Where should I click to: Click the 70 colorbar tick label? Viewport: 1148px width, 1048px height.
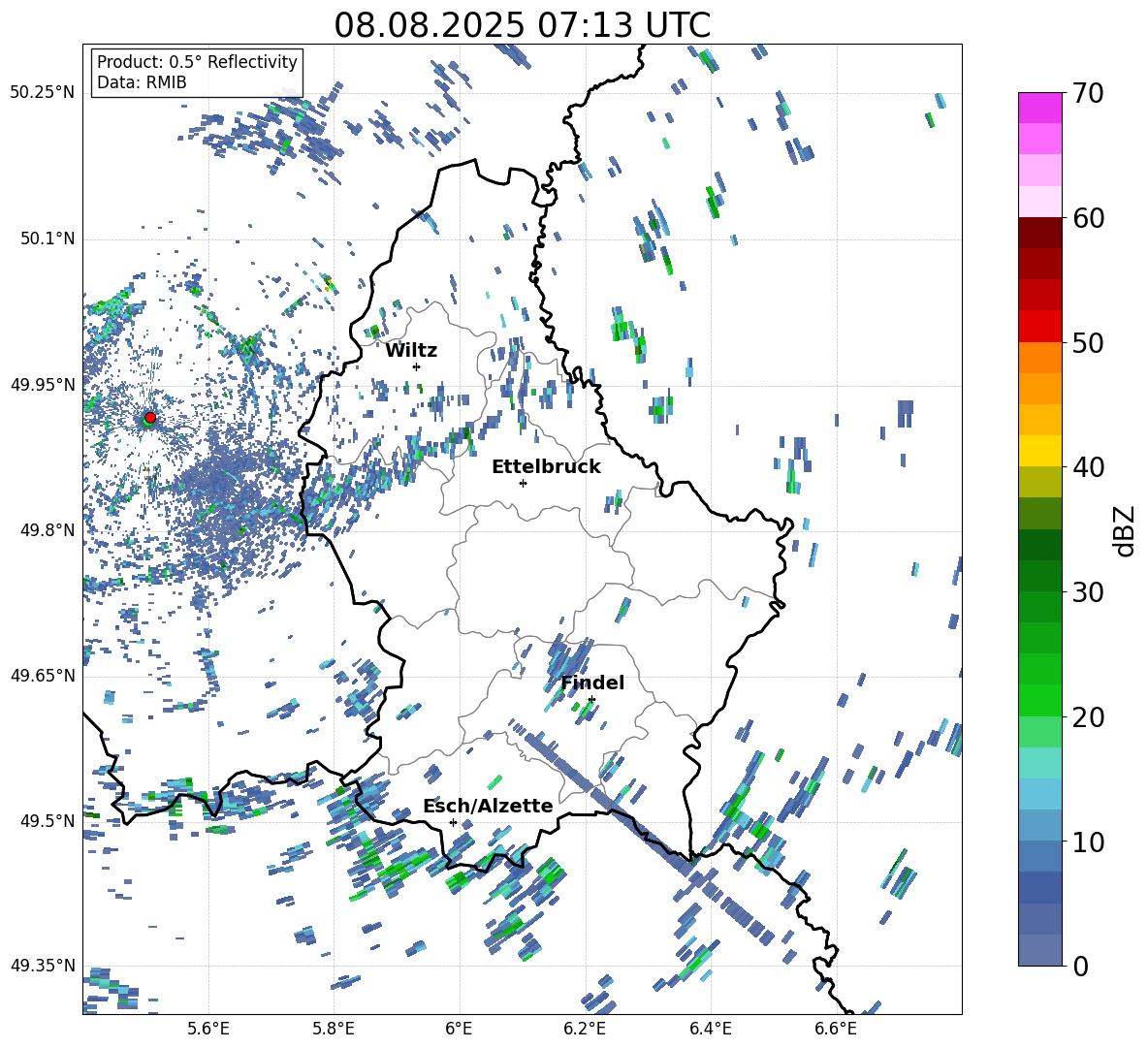(x=1087, y=93)
